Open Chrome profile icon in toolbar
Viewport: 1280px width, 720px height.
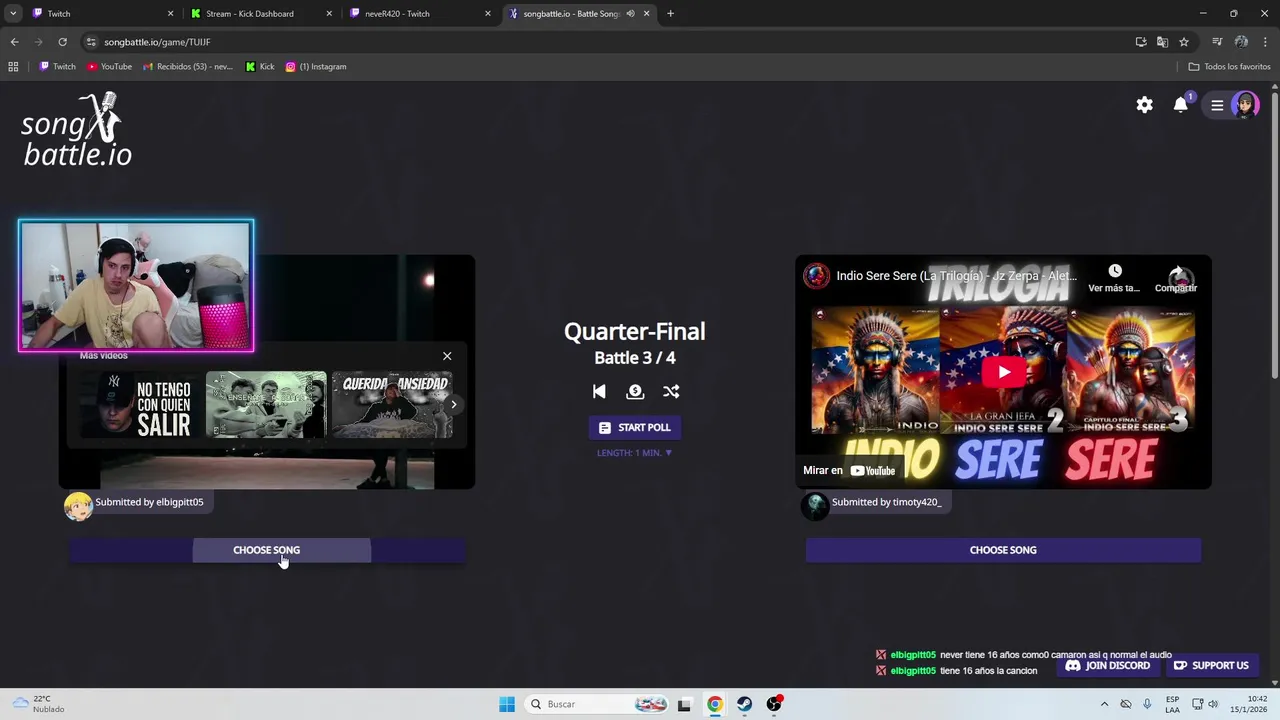pyautogui.click(x=1241, y=42)
